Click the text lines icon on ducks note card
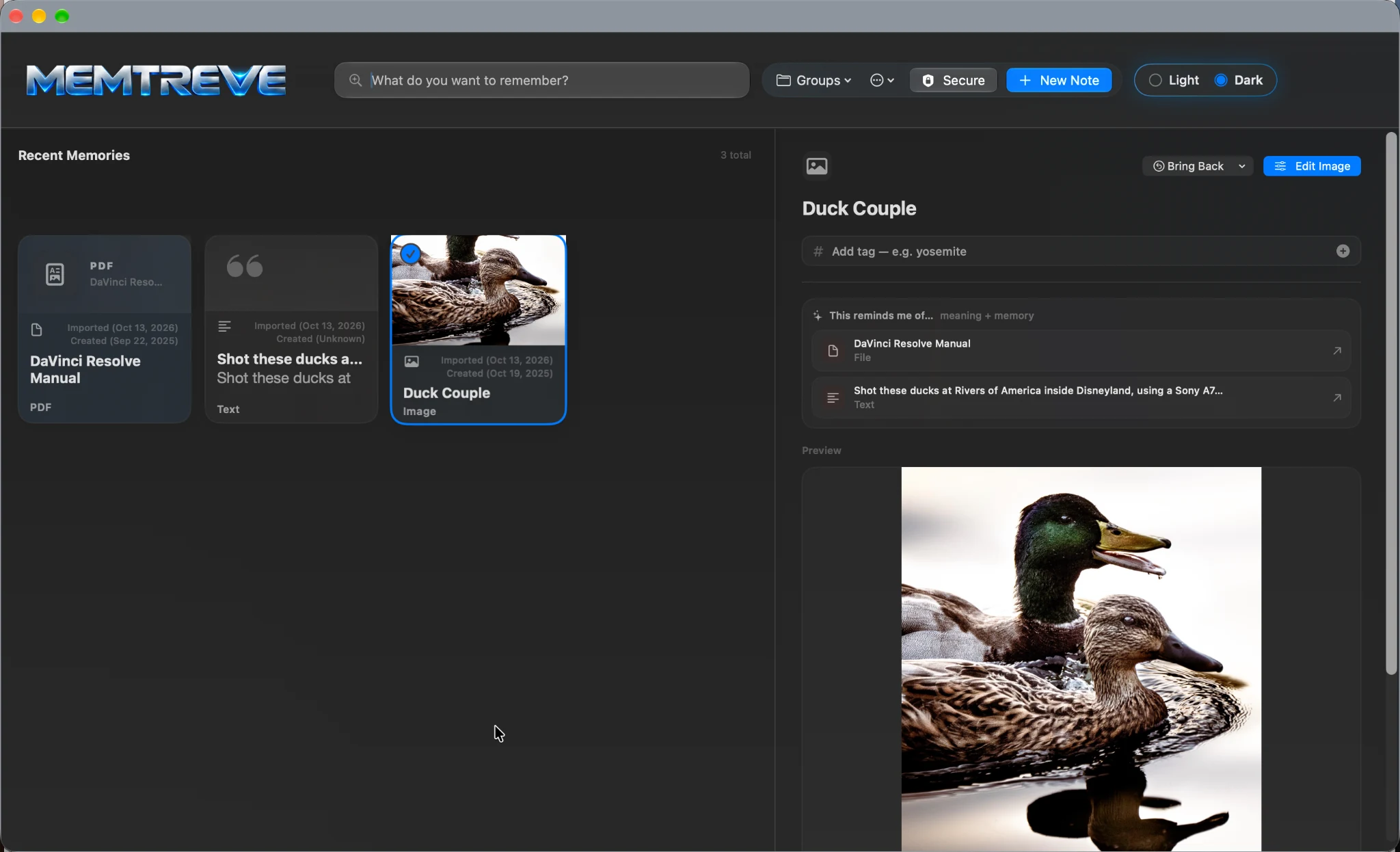1400x852 pixels. point(224,327)
